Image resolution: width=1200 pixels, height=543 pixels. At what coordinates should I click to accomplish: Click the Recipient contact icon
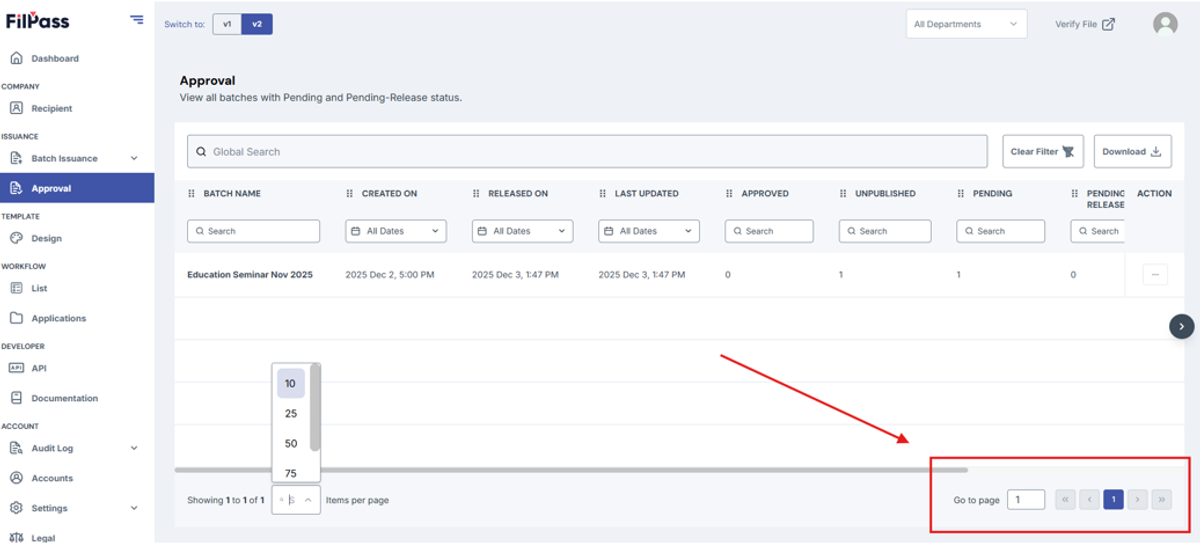[16, 108]
